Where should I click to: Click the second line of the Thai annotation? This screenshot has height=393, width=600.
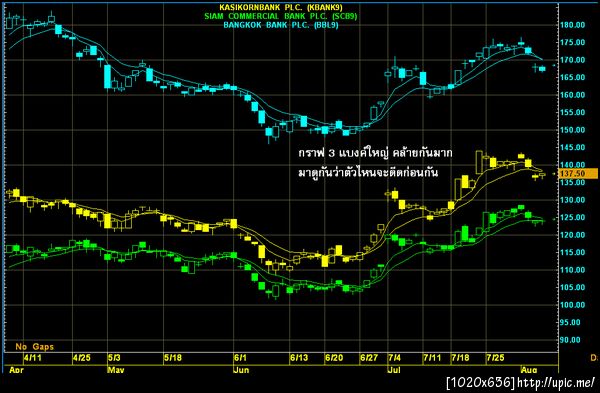click(368, 172)
